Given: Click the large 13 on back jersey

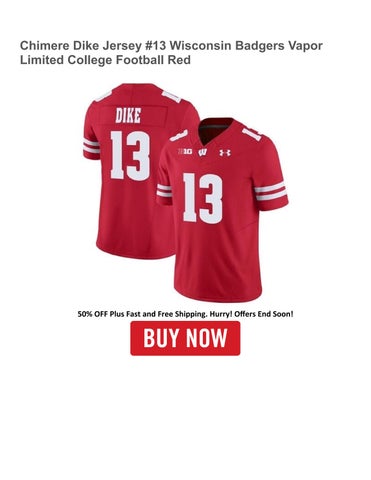Looking at the screenshot, I should coord(130,156).
